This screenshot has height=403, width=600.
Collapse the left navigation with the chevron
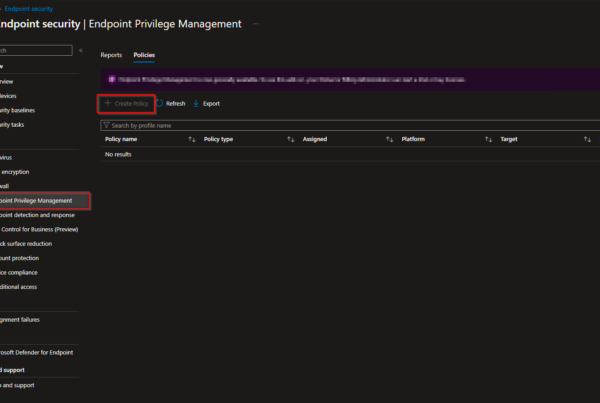coord(80,50)
